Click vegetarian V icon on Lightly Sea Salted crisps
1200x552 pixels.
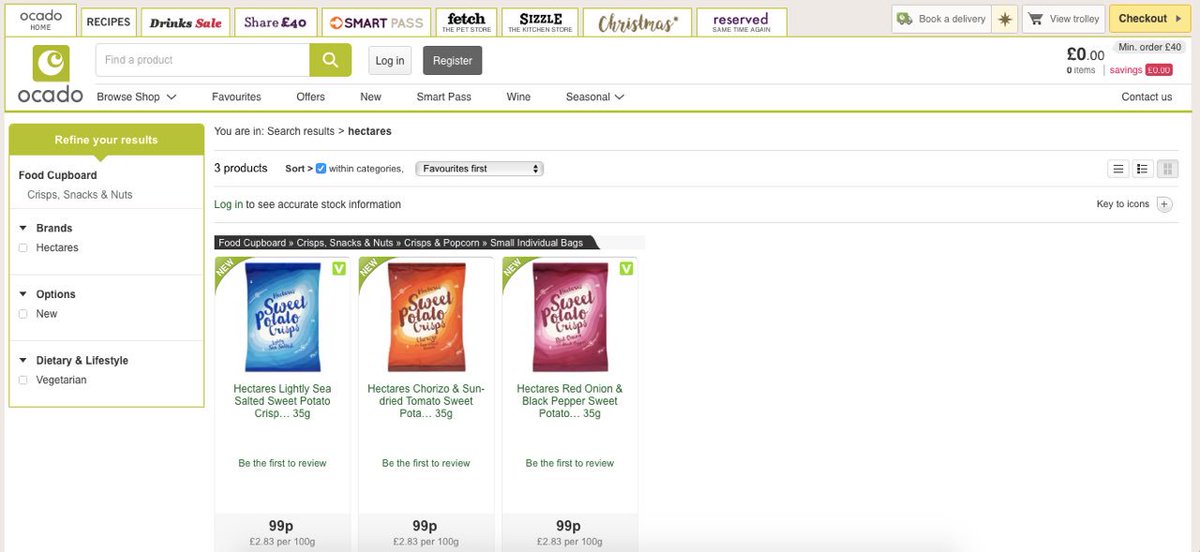(x=339, y=268)
